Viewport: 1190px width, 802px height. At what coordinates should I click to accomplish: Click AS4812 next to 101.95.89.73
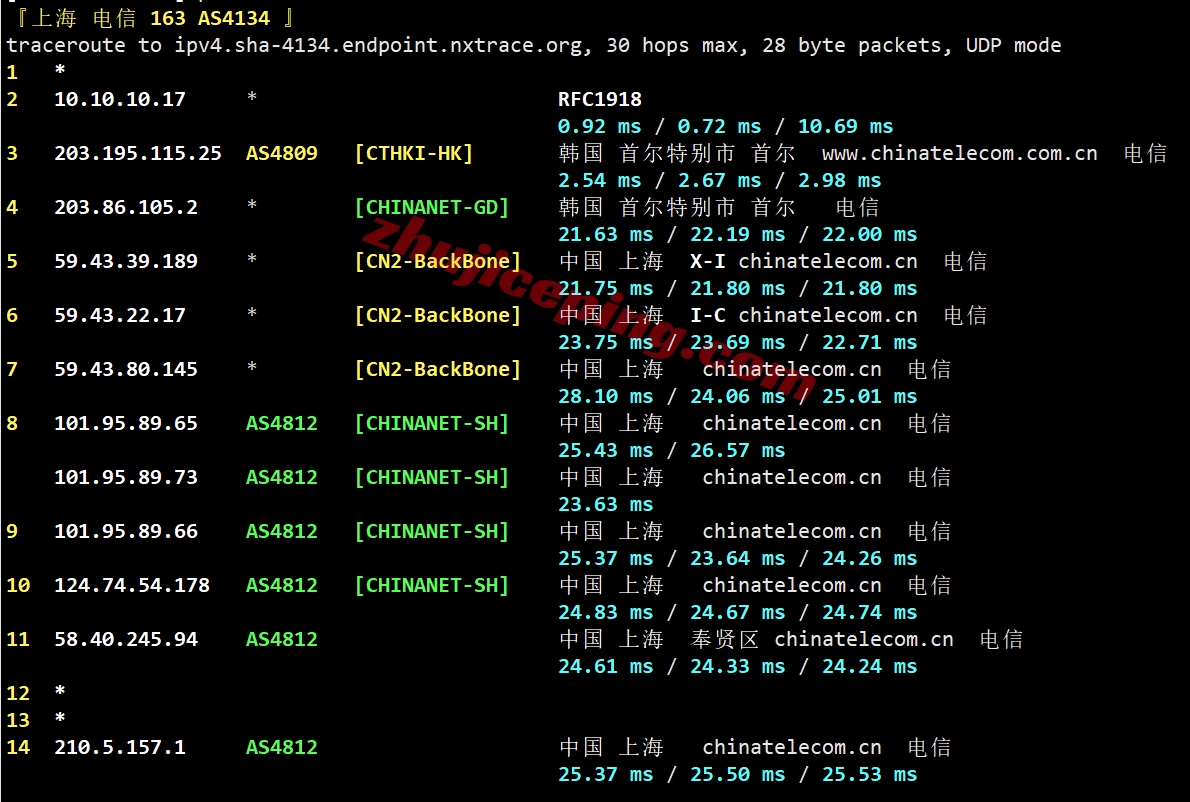coord(282,477)
